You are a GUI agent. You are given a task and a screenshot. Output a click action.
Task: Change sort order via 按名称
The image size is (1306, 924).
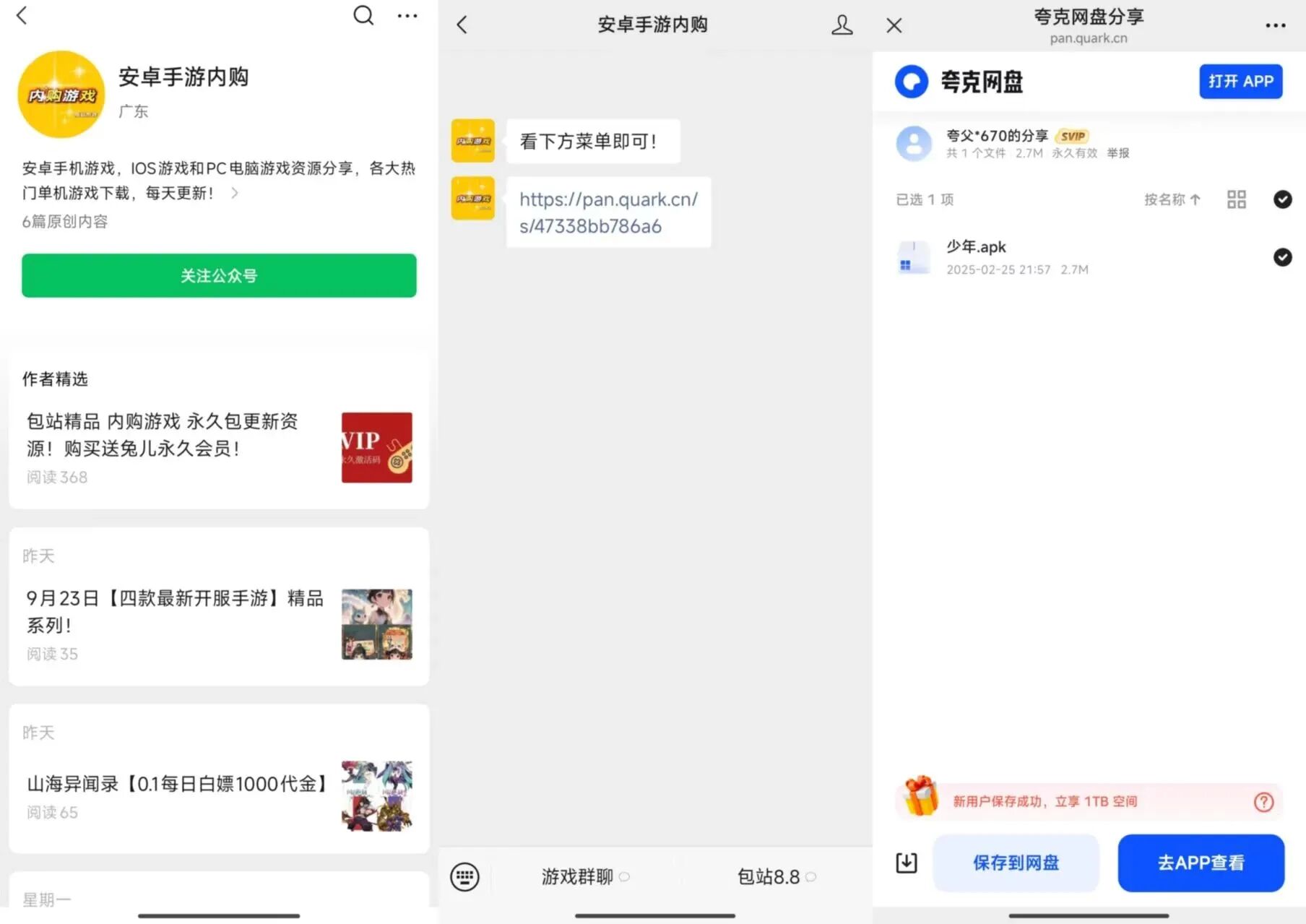[x=1172, y=199]
